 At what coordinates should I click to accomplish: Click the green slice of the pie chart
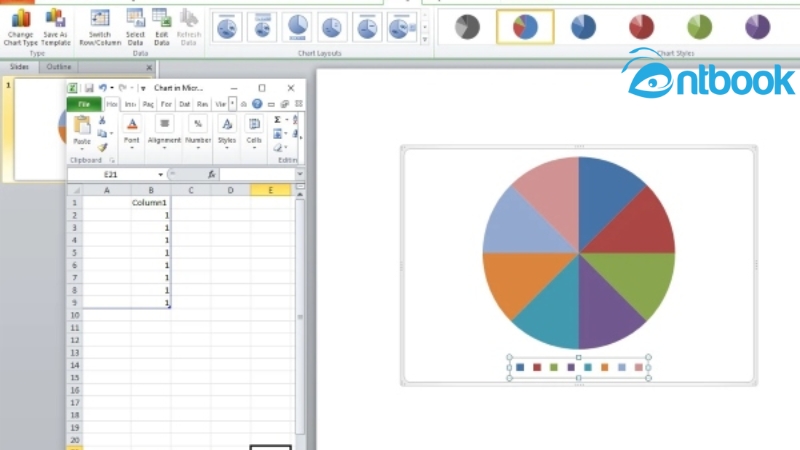tap(640, 278)
